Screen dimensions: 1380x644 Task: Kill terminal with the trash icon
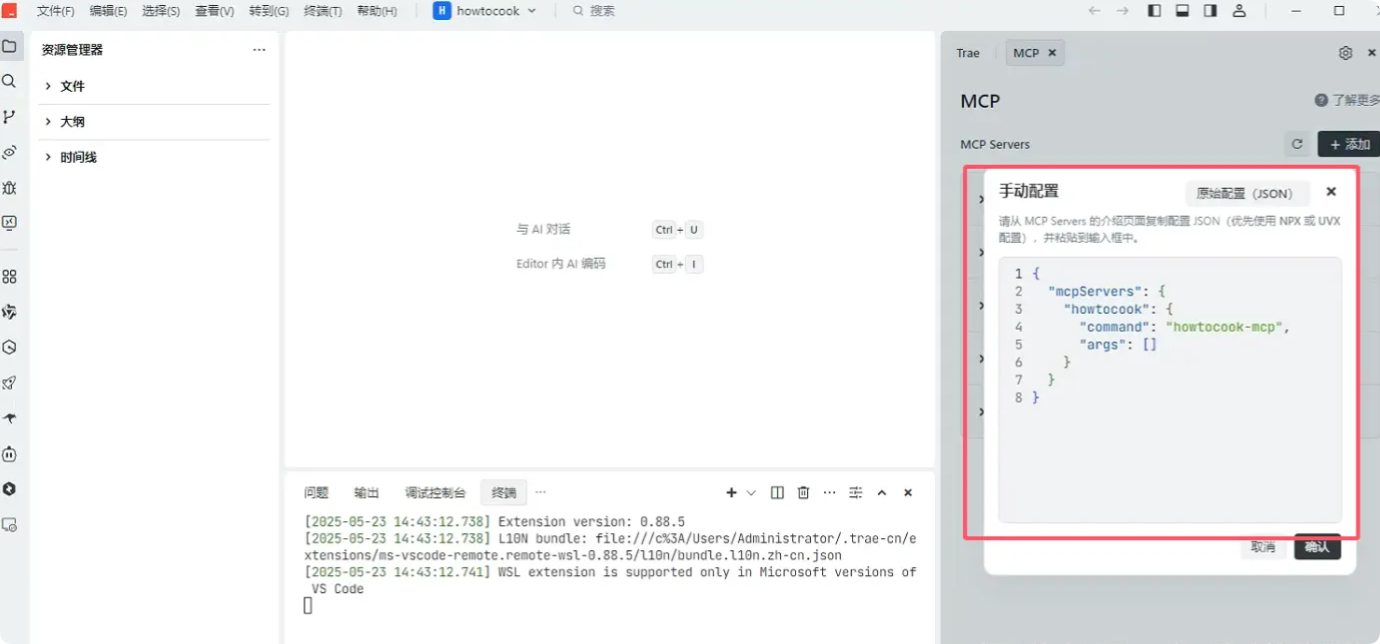(x=803, y=493)
